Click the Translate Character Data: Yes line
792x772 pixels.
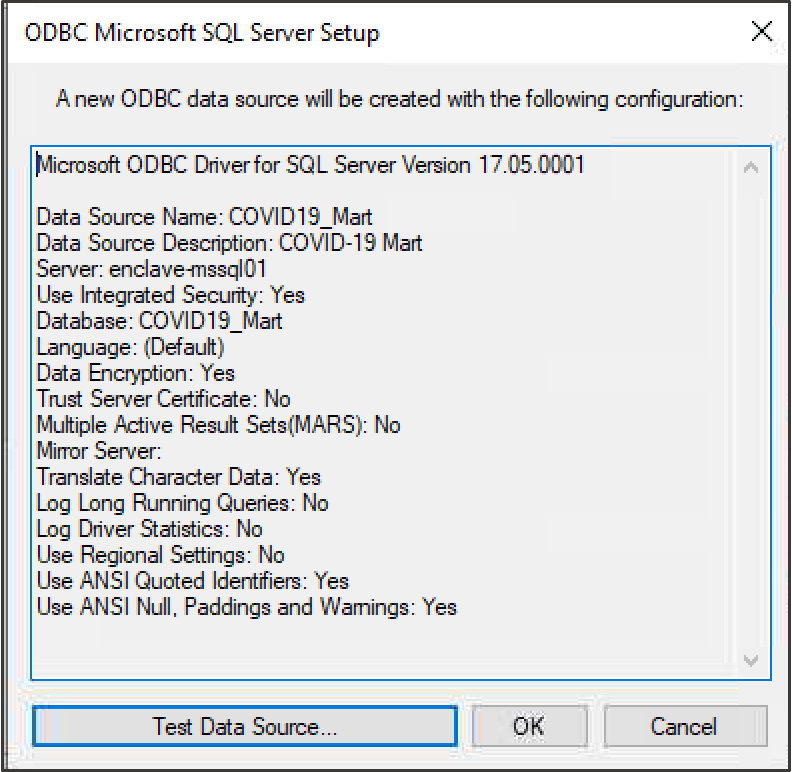(x=178, y=477)
